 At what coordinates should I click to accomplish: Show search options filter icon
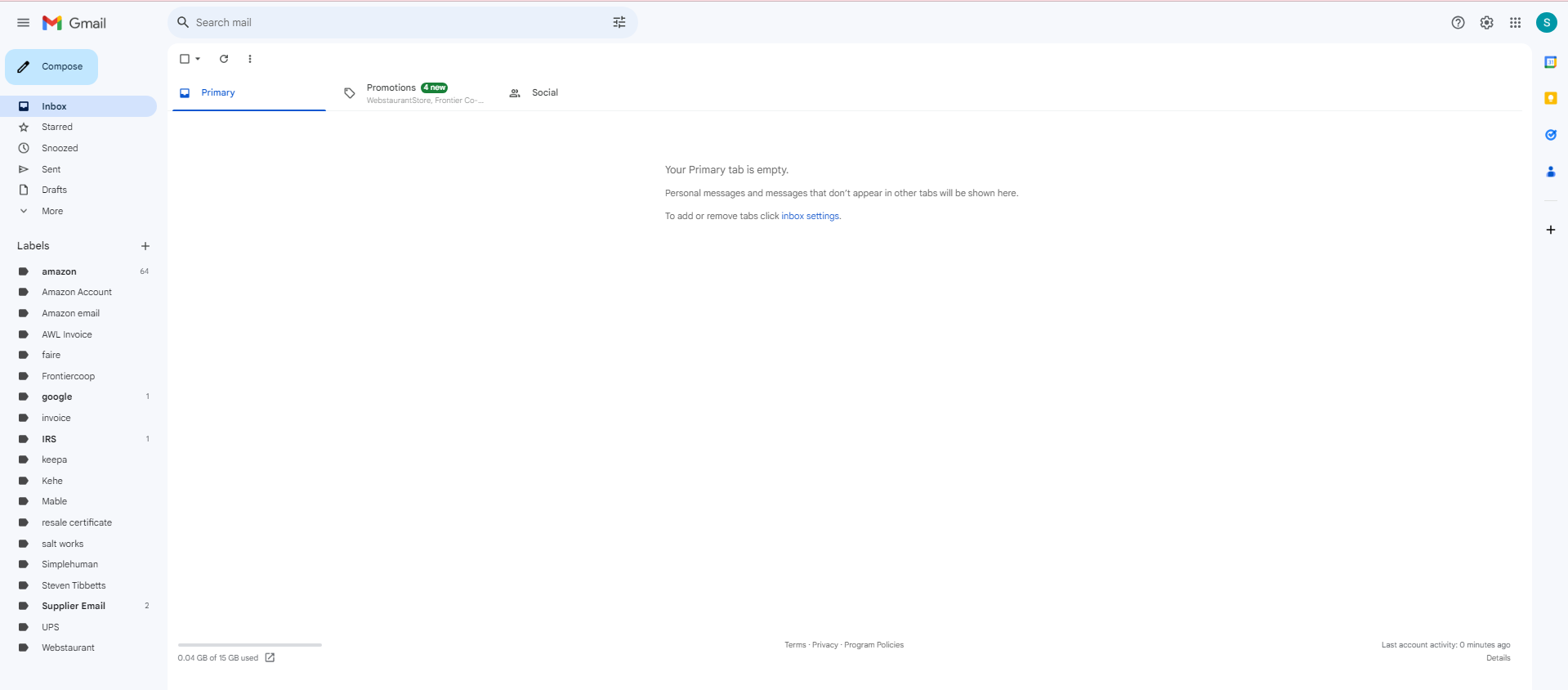coord(619,22)
